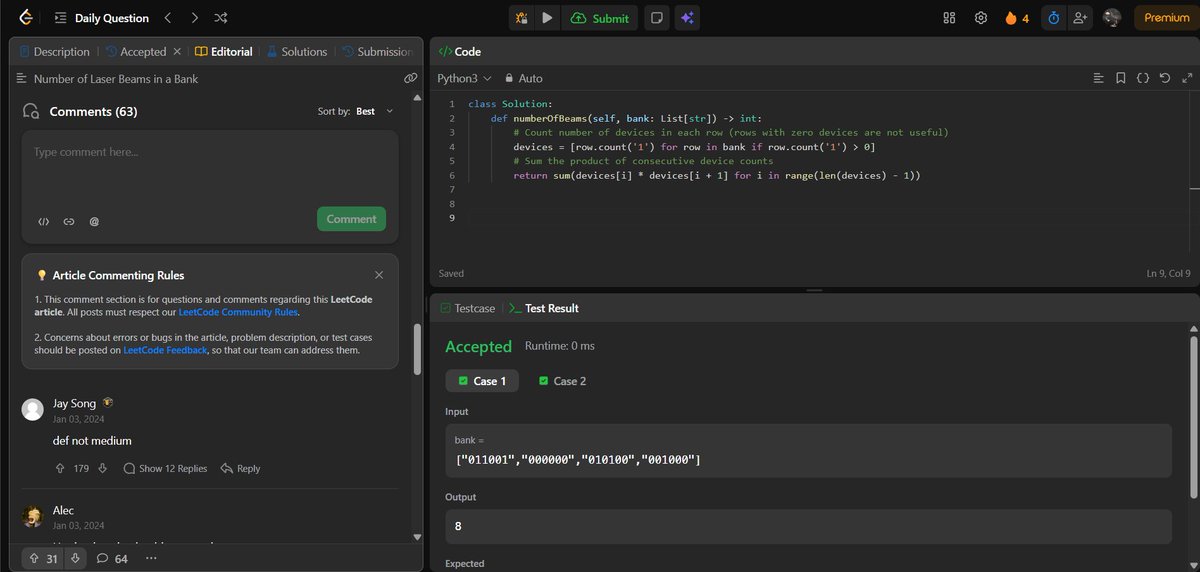Viewport: 1200px width, 572px height.
Task: Expand Show 12 Replies
Action: click(x=165, y=468)
